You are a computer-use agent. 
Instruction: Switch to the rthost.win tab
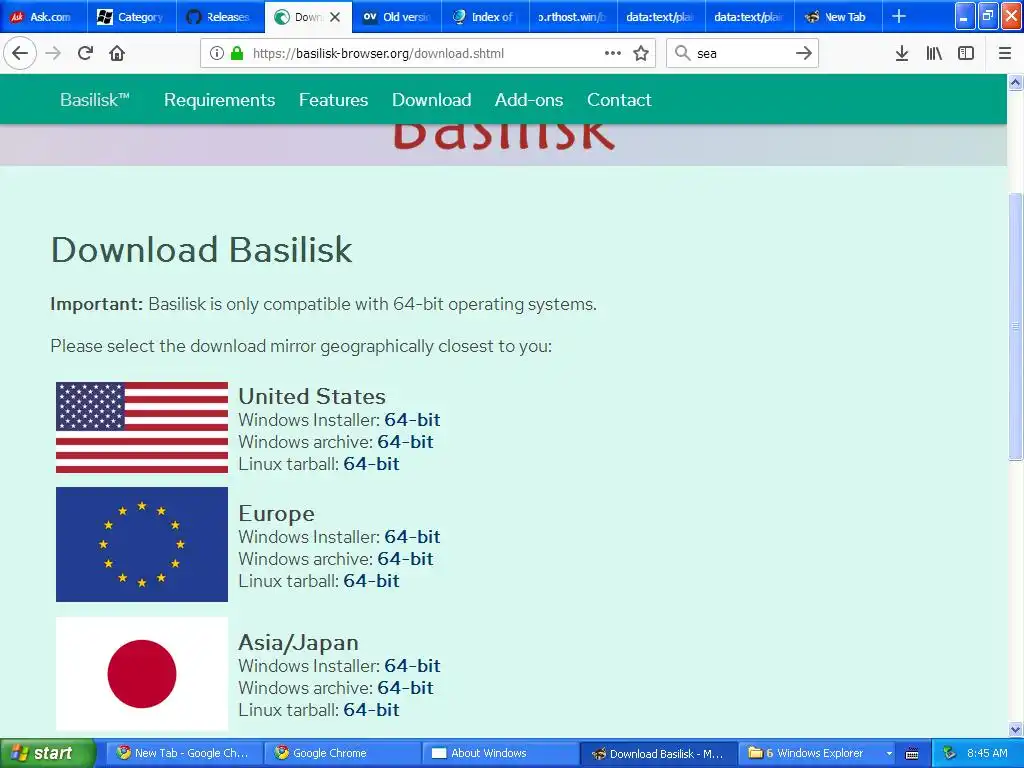pos(573,17)
